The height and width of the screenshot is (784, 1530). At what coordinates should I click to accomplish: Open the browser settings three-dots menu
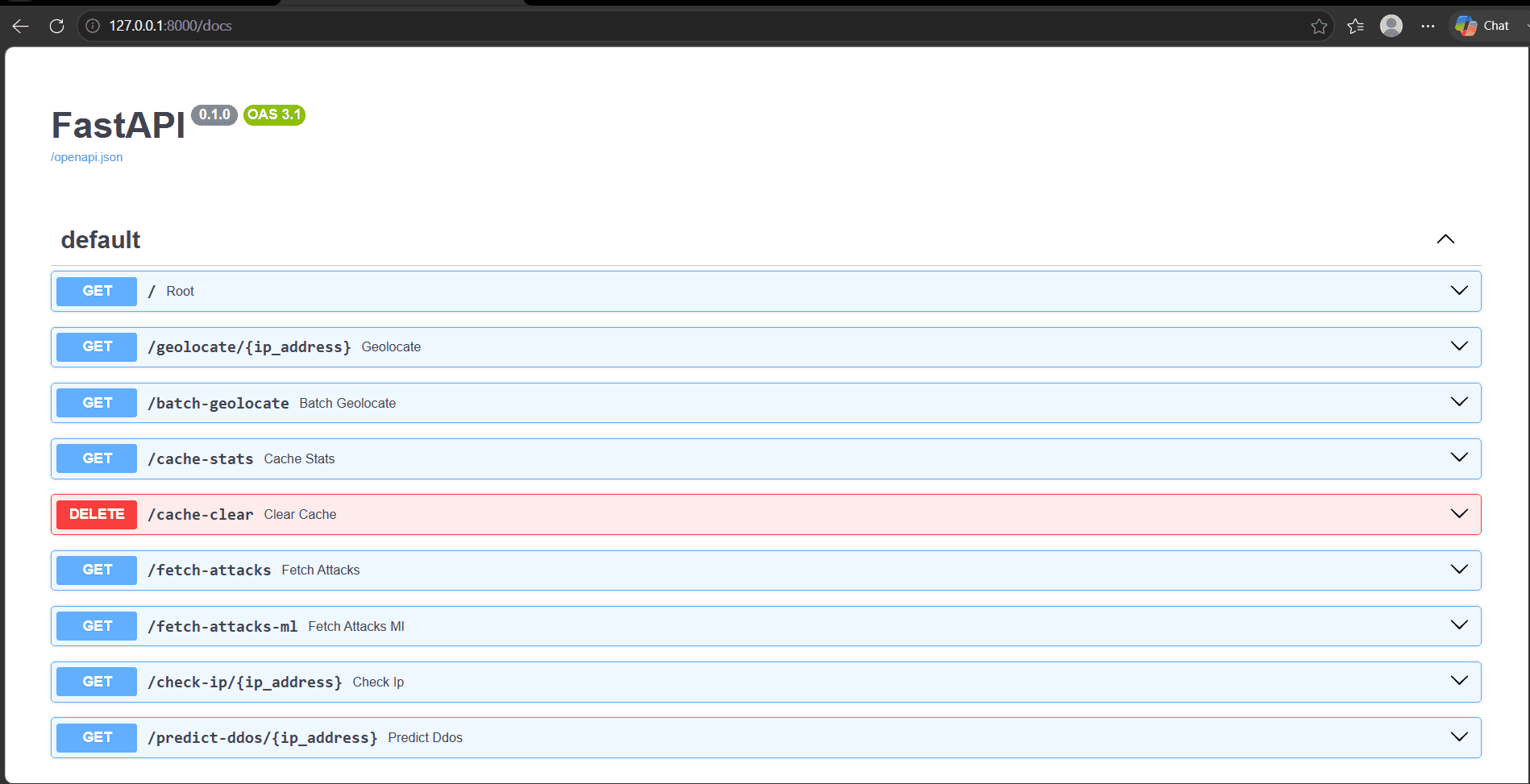tap(1428, 26)
